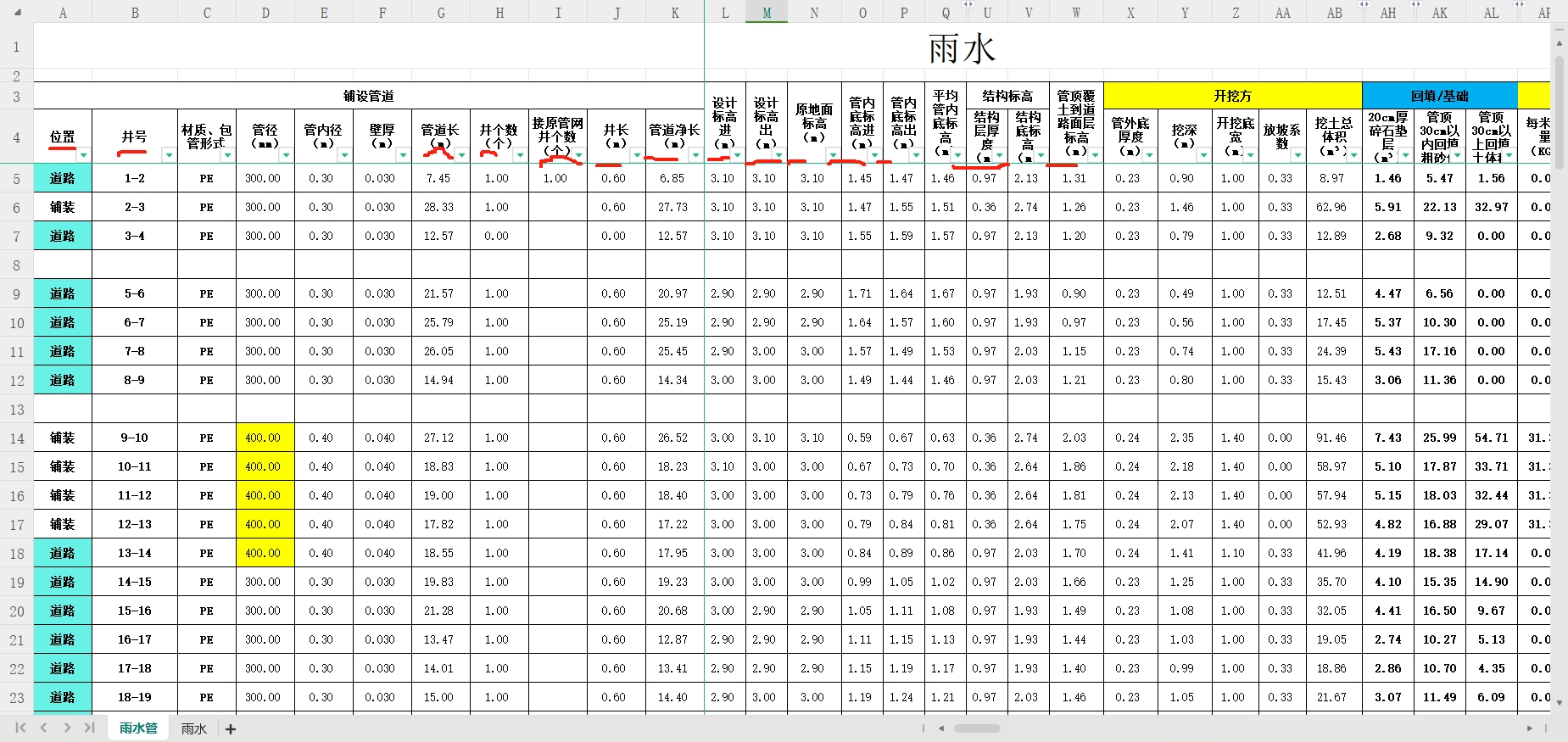The image size is (1568, 742).
Task: Select the PE cell in row 18-19
Action: click(x=206, y=697)
